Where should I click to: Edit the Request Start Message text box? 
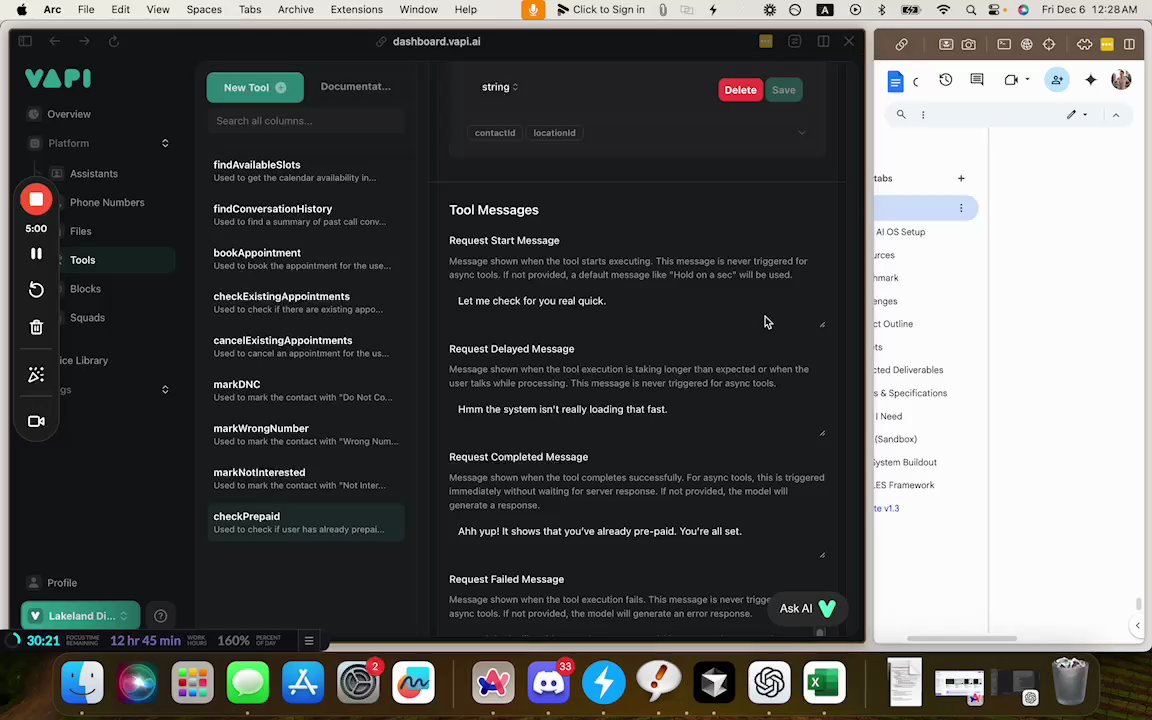coord(638,309)
